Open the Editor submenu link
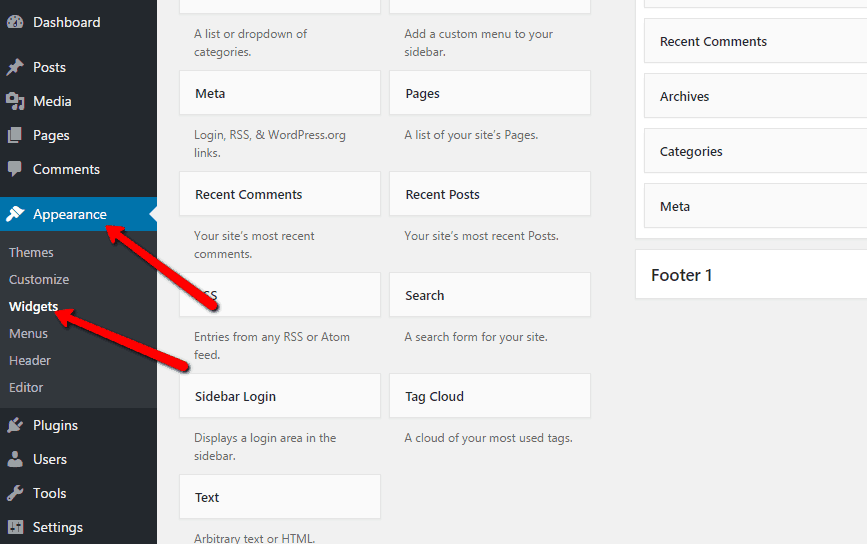The width and height of the screenshot is (867, 544). pyautogui.click(x=26, y=388)
